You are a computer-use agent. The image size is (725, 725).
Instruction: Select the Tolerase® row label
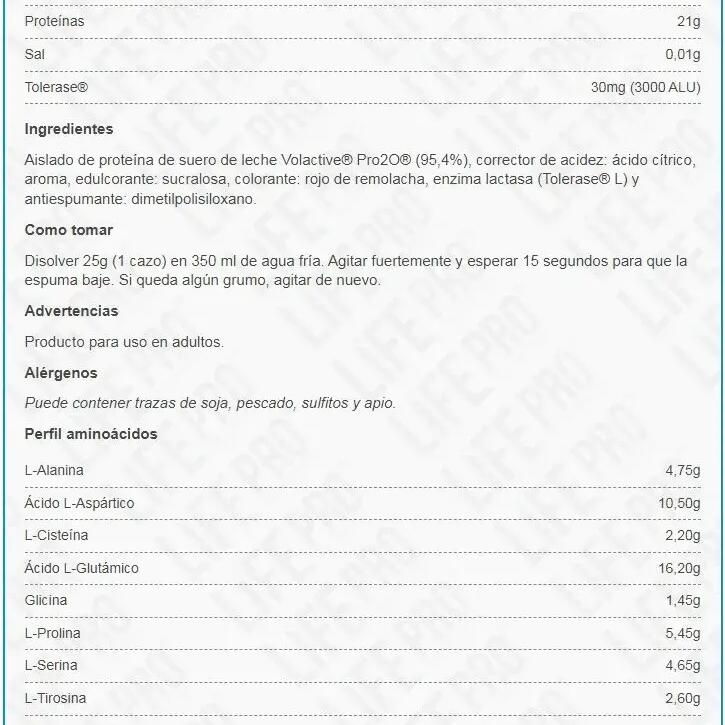click(x=56, y=87)
